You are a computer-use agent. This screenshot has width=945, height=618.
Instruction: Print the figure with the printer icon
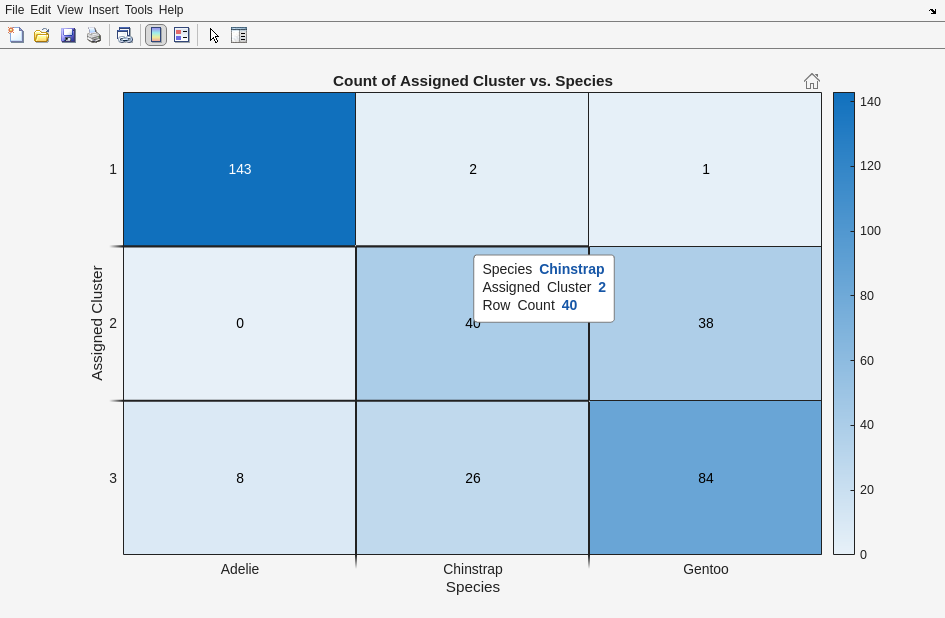coord(94,35)
